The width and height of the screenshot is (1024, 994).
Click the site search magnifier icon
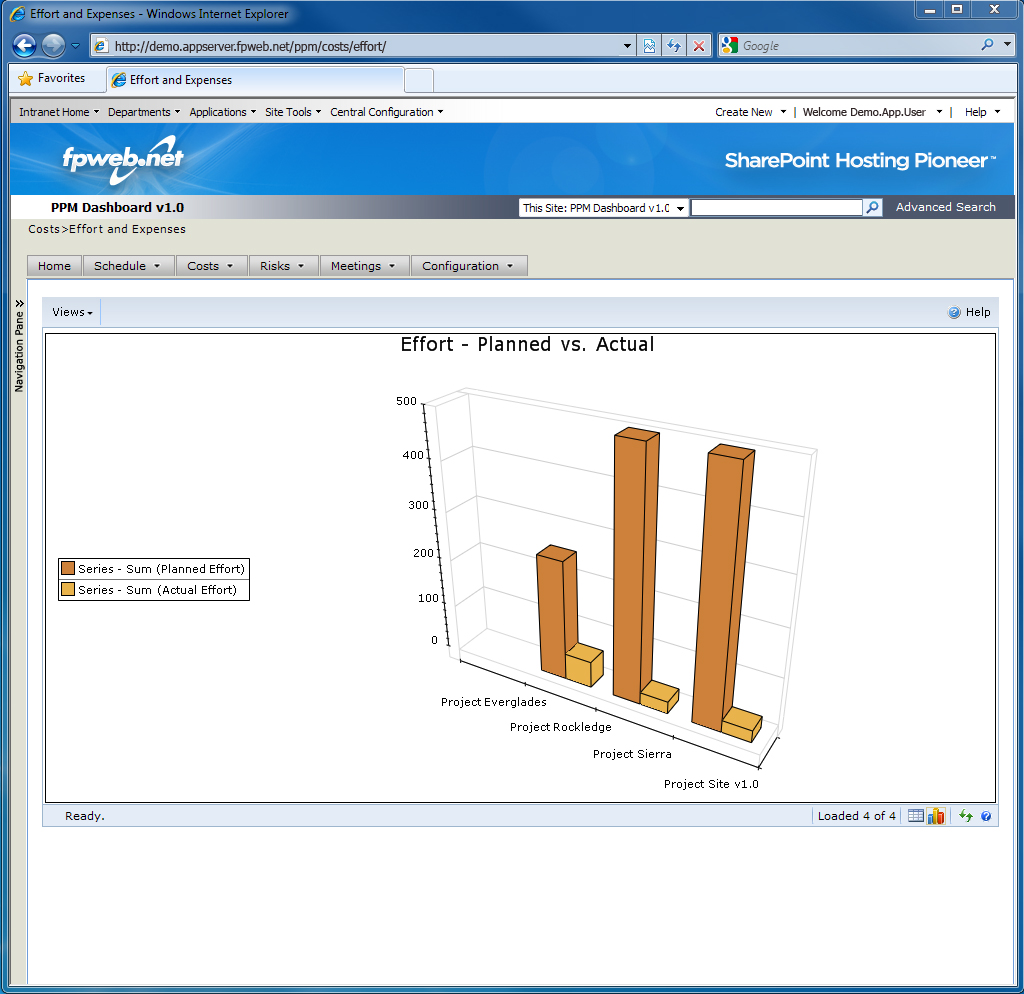pyautogui.click(x=873, y=207)
